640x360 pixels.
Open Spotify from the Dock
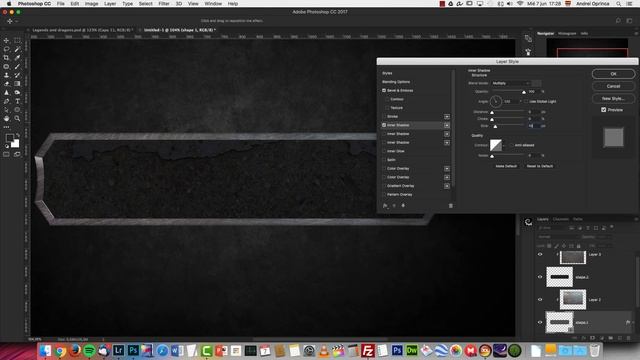click(x=89, y=350)
